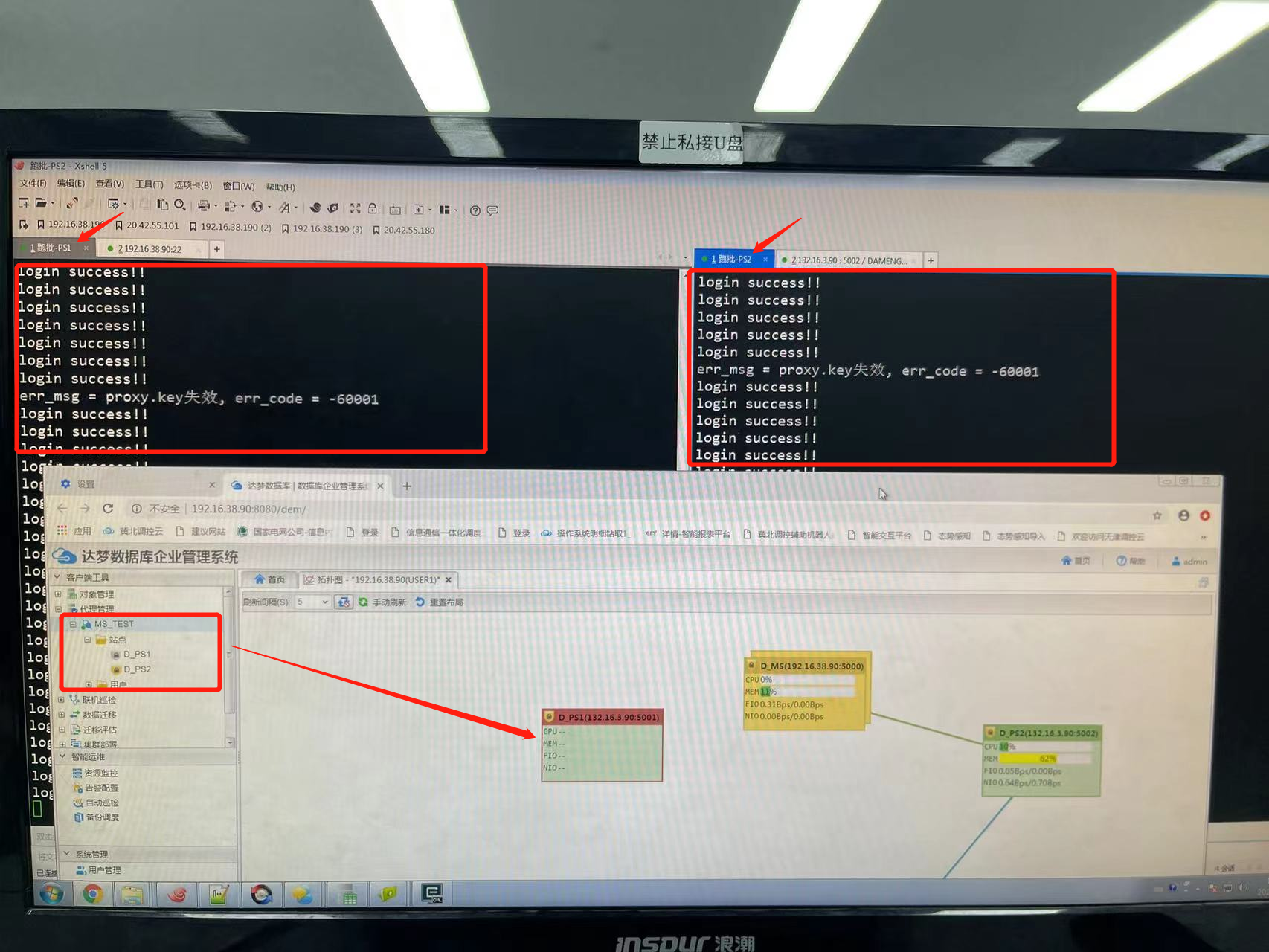Open the 应用 apps bookmark
Screen dimensions: 1269x952
click(x=74, y=530)
